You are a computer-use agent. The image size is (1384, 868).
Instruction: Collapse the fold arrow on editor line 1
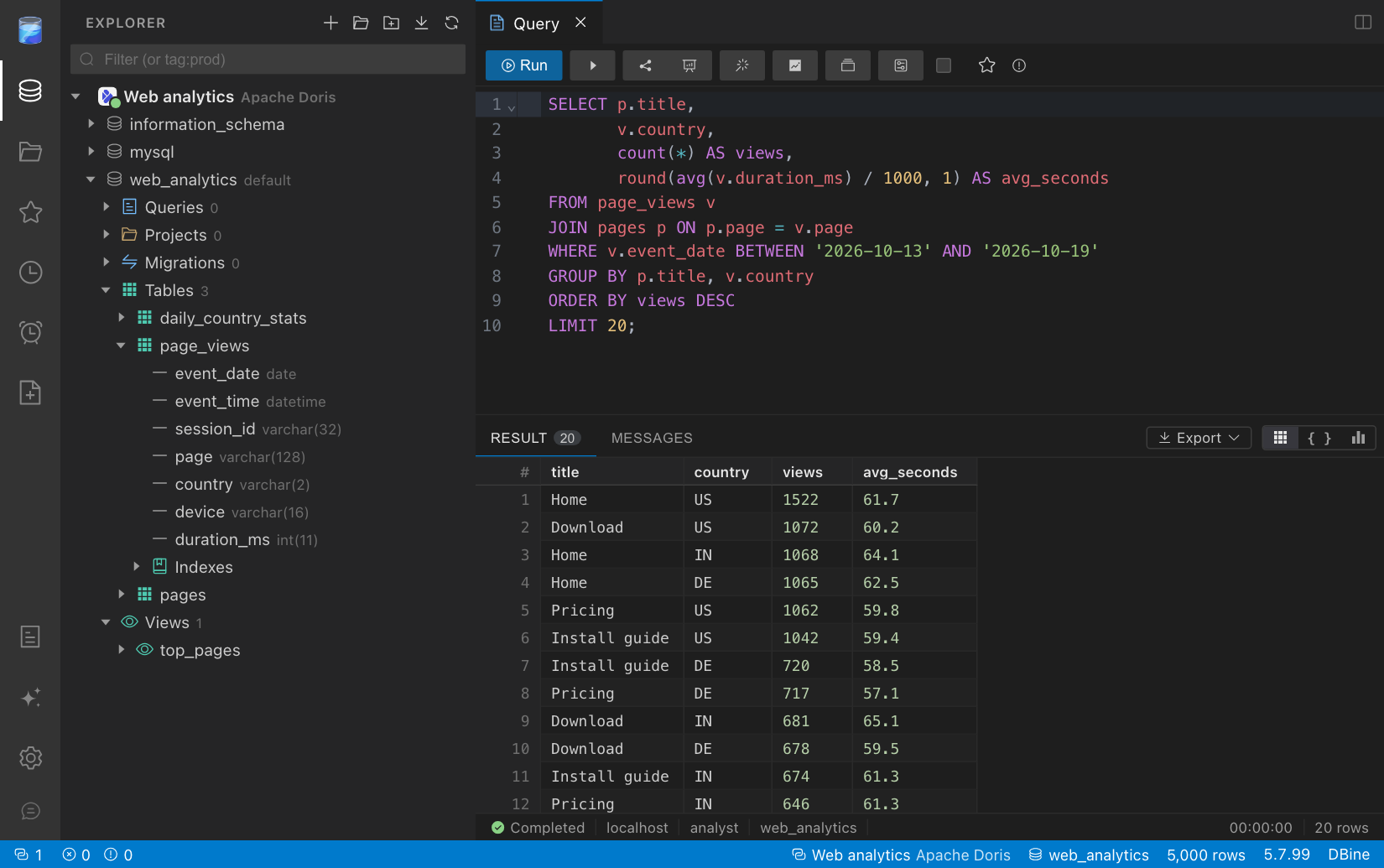(511, 107)
